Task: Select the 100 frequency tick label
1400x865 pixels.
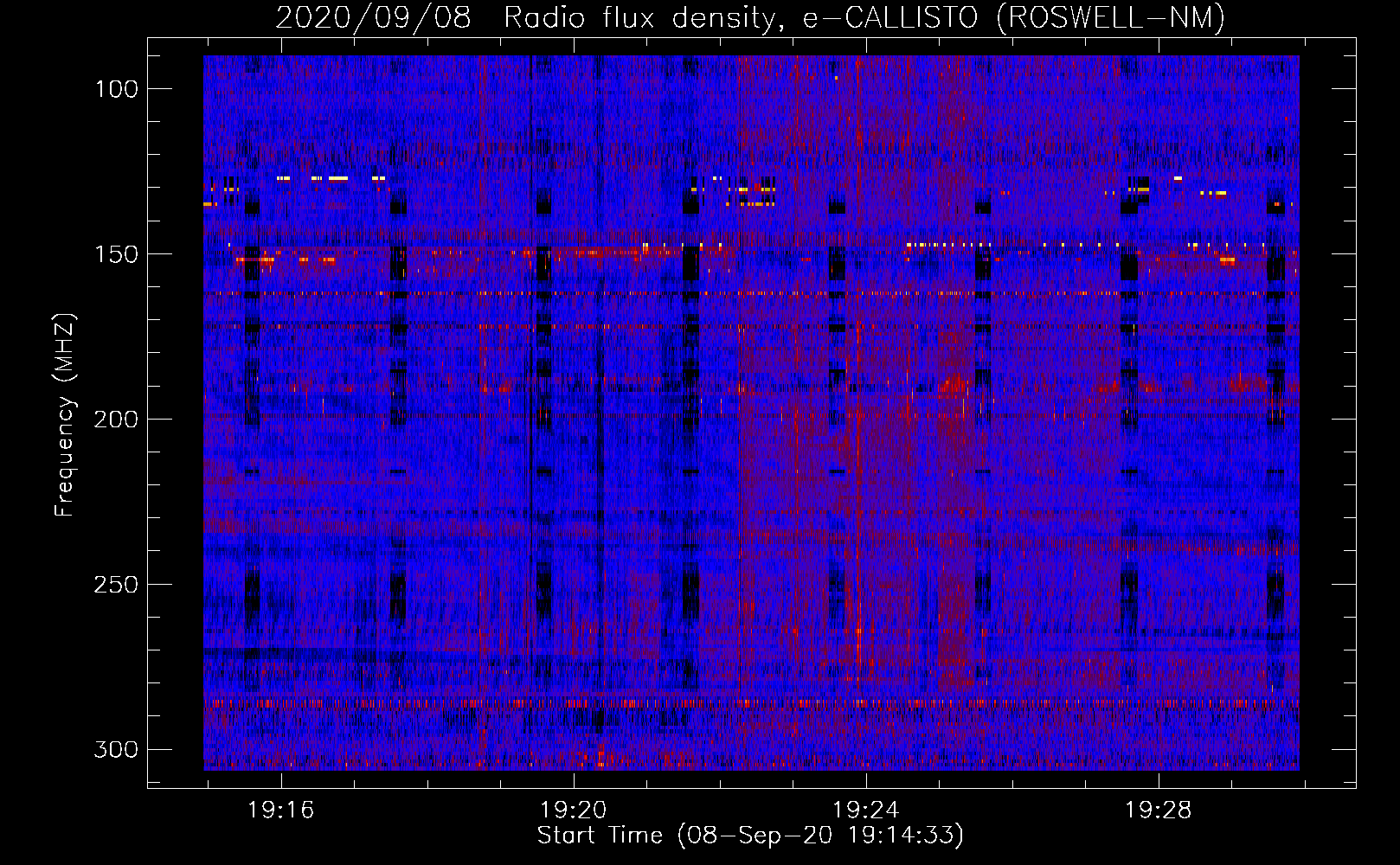Action: point(116,89)
